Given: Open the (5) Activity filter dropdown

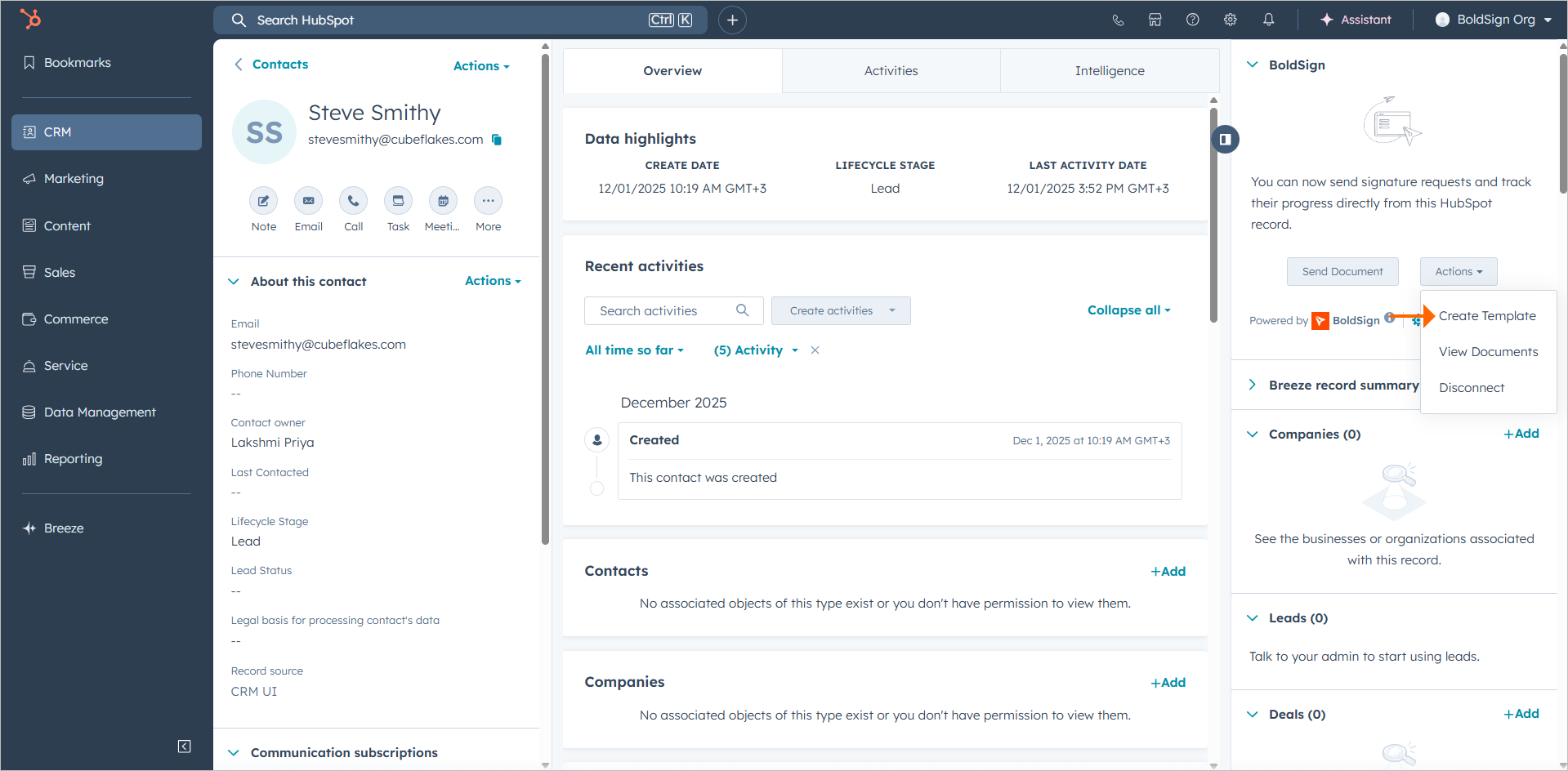Looking at the screenshot, I should pyautogui.click(x=756, y=350).
